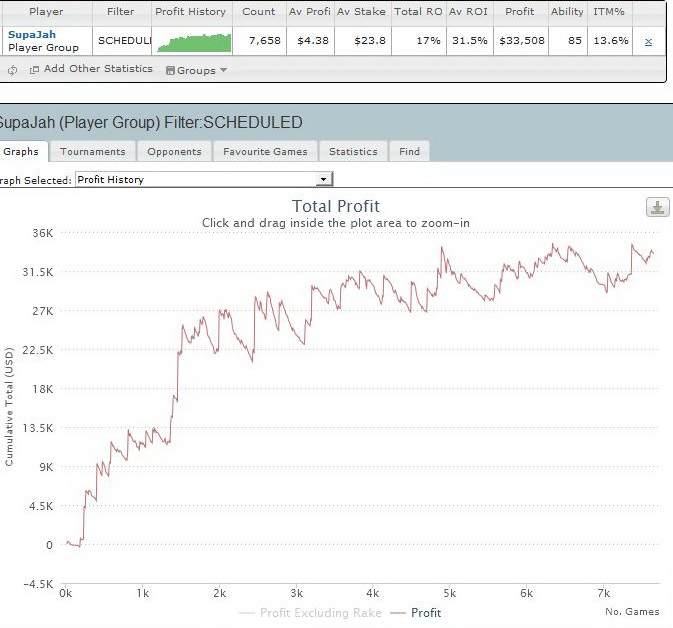The image size is (673, 628).
Task: Remove the SupaJah row with the x link
Action: [648, 41]
